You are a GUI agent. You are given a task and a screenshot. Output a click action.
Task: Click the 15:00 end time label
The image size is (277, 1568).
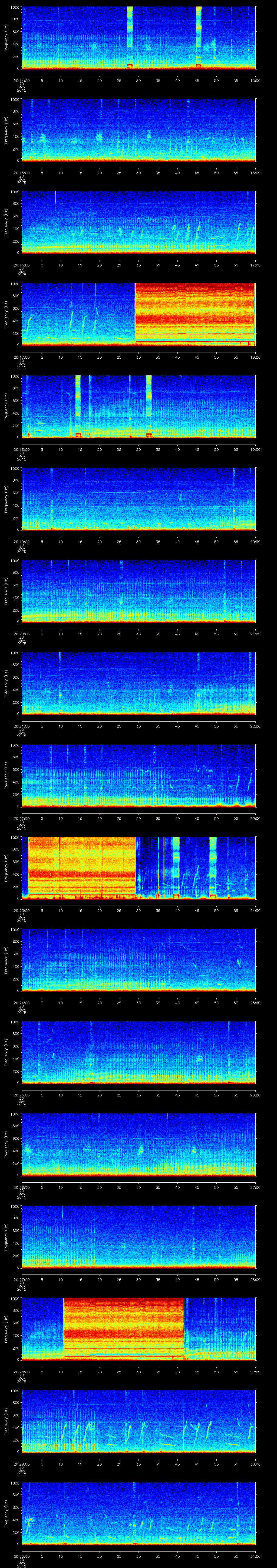click(256, 80)
